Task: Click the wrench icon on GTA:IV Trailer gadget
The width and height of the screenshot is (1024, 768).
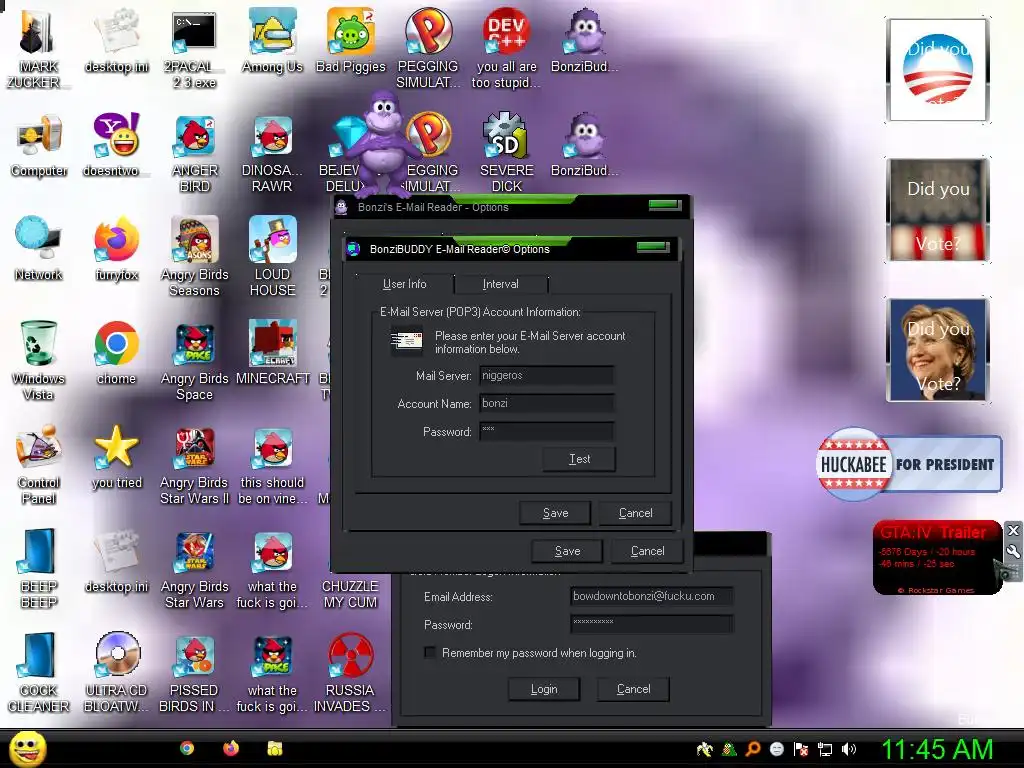Action: coord(1013,551)
